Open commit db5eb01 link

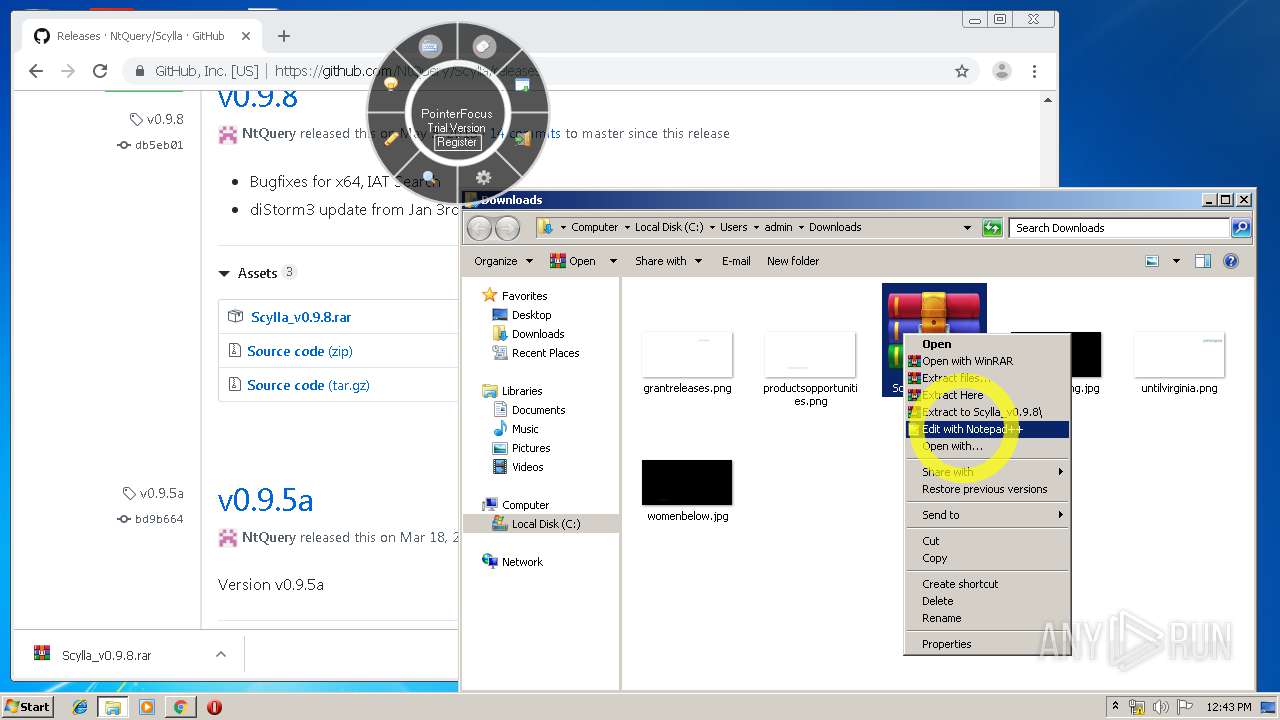pyautogui.click(x=151, y=145)
